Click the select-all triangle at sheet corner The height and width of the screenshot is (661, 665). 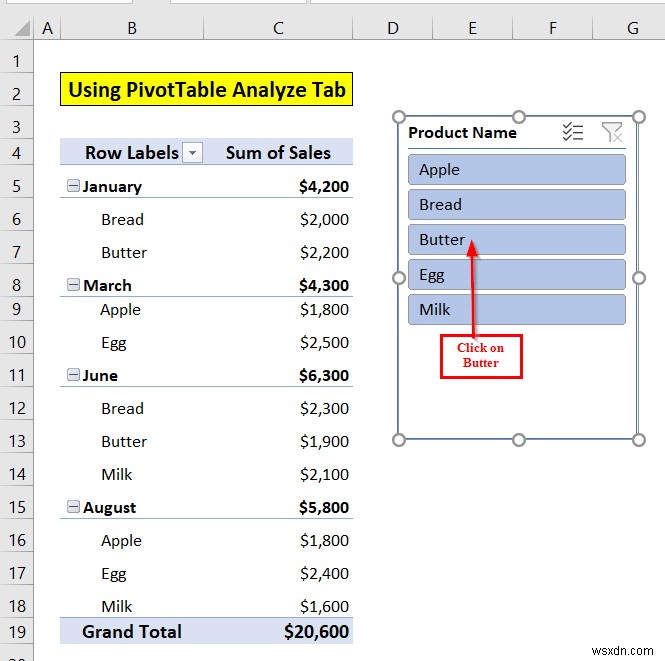click(22, 28)
